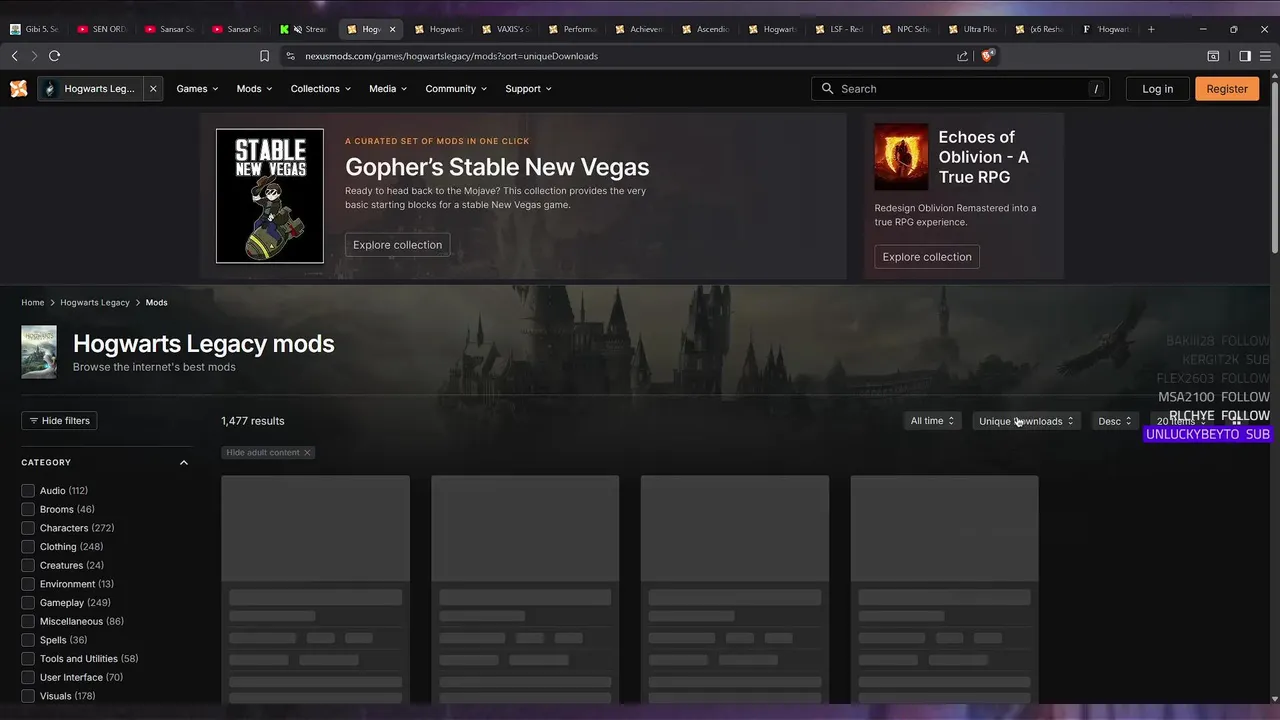Open the Community dropdown

[456, 89]
